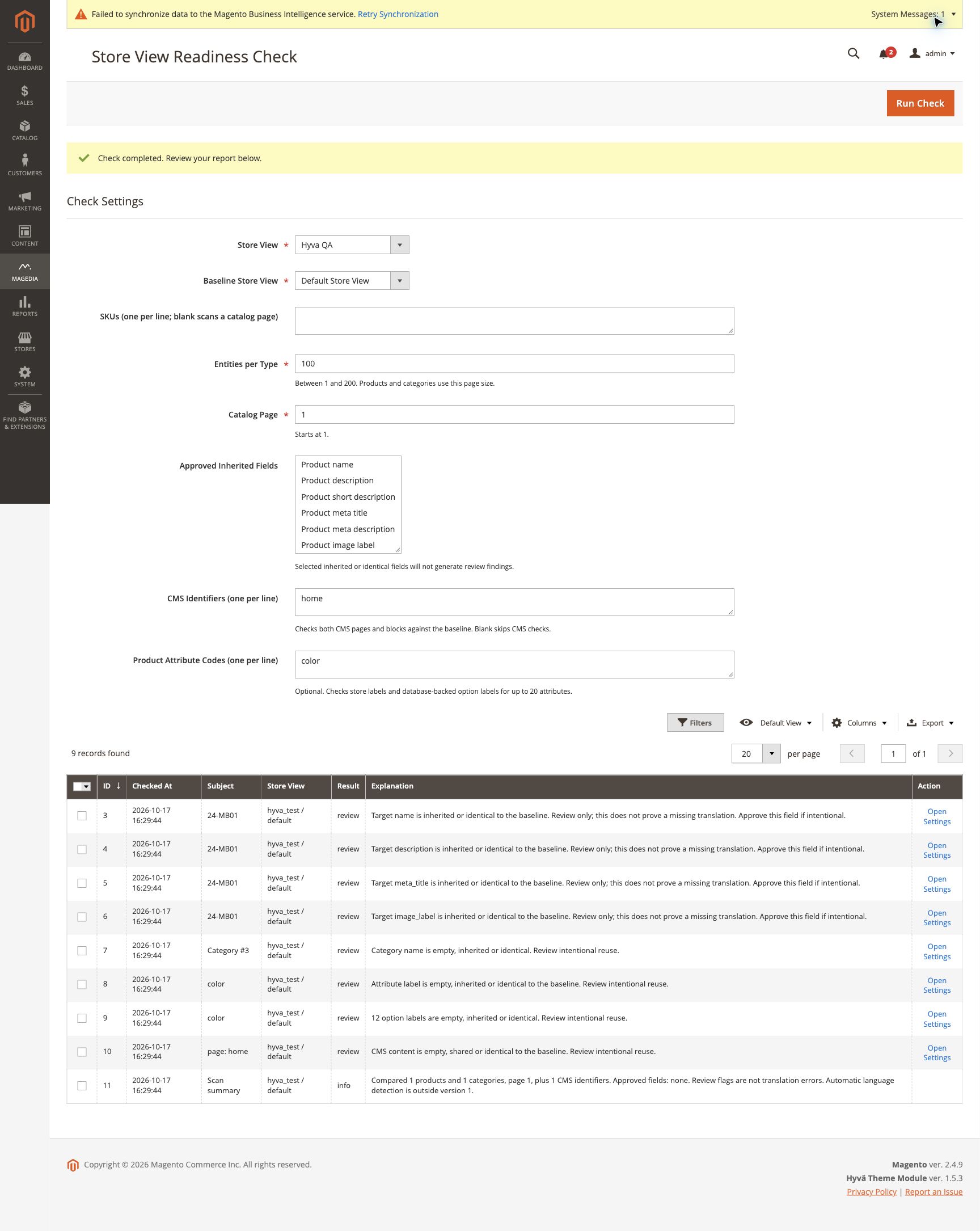Open the Reports sidebar icon
The width and height of the screenshot is (980, 1231).
24,306
